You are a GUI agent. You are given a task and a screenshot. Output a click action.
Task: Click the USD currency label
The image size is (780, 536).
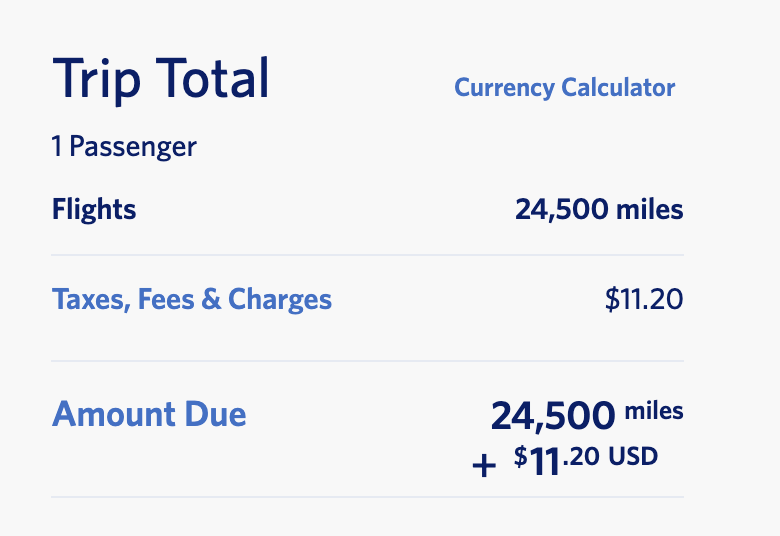[634, 456]
